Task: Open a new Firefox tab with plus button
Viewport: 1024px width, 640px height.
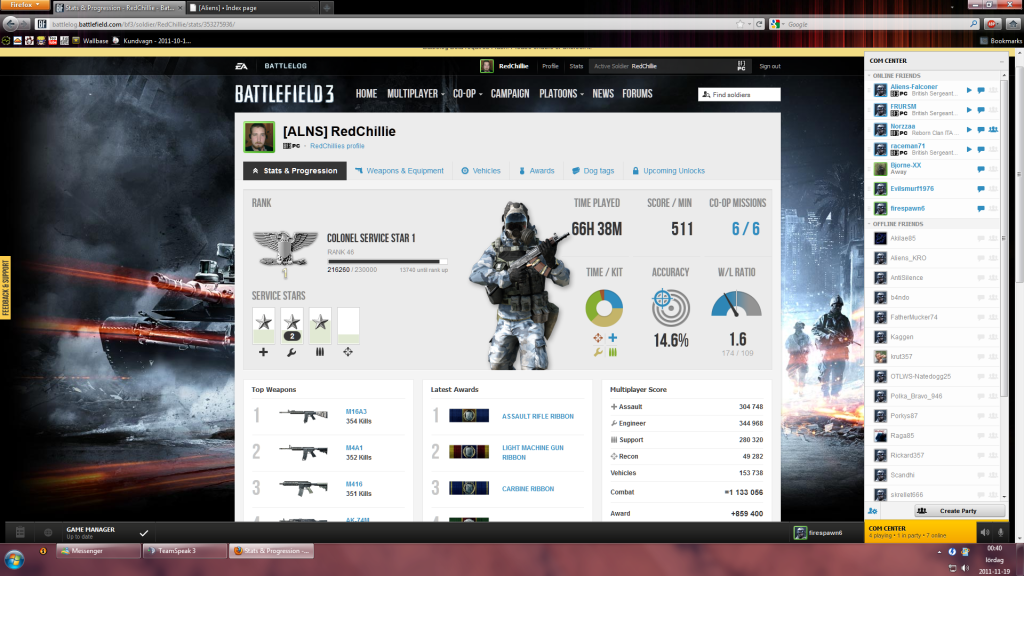Action: pyautogui.click(x=327, y=8)
